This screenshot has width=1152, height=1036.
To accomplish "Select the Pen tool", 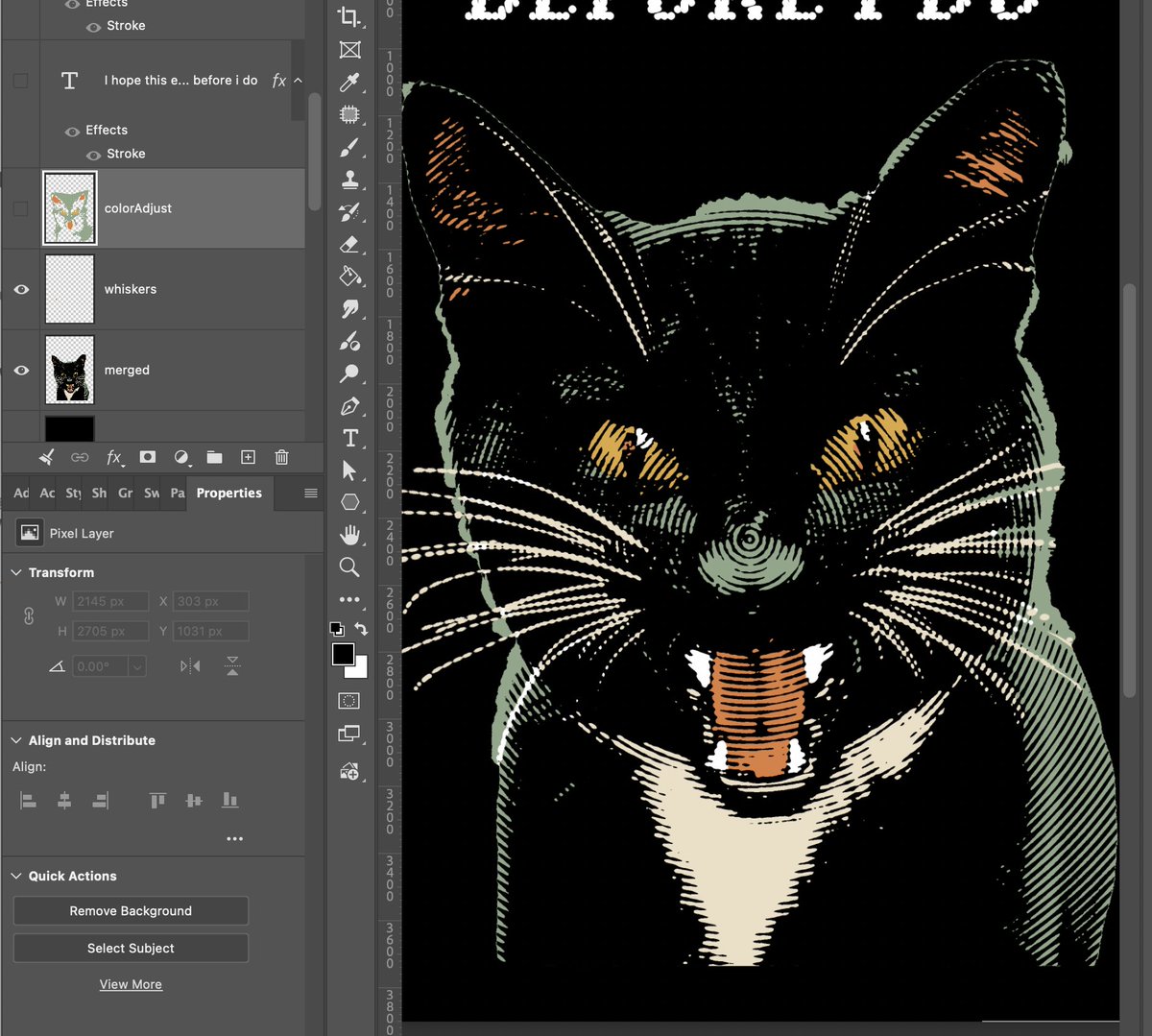I will tap(349, 406).
